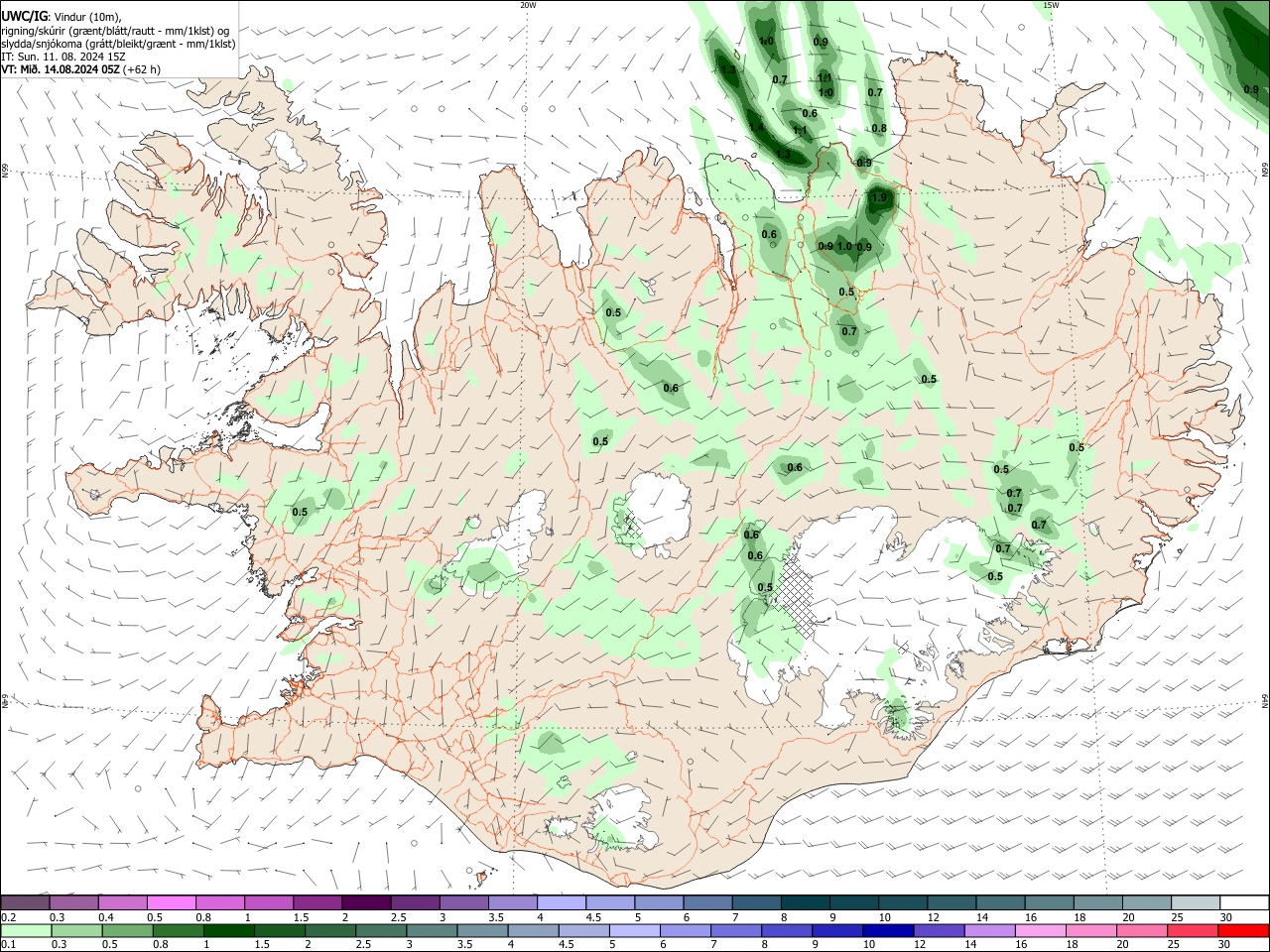The height and width of the screenshot is (952, 1270).
Task: Pick the bright red swatch labelled 30
Action: click(x=1242, y=931)
